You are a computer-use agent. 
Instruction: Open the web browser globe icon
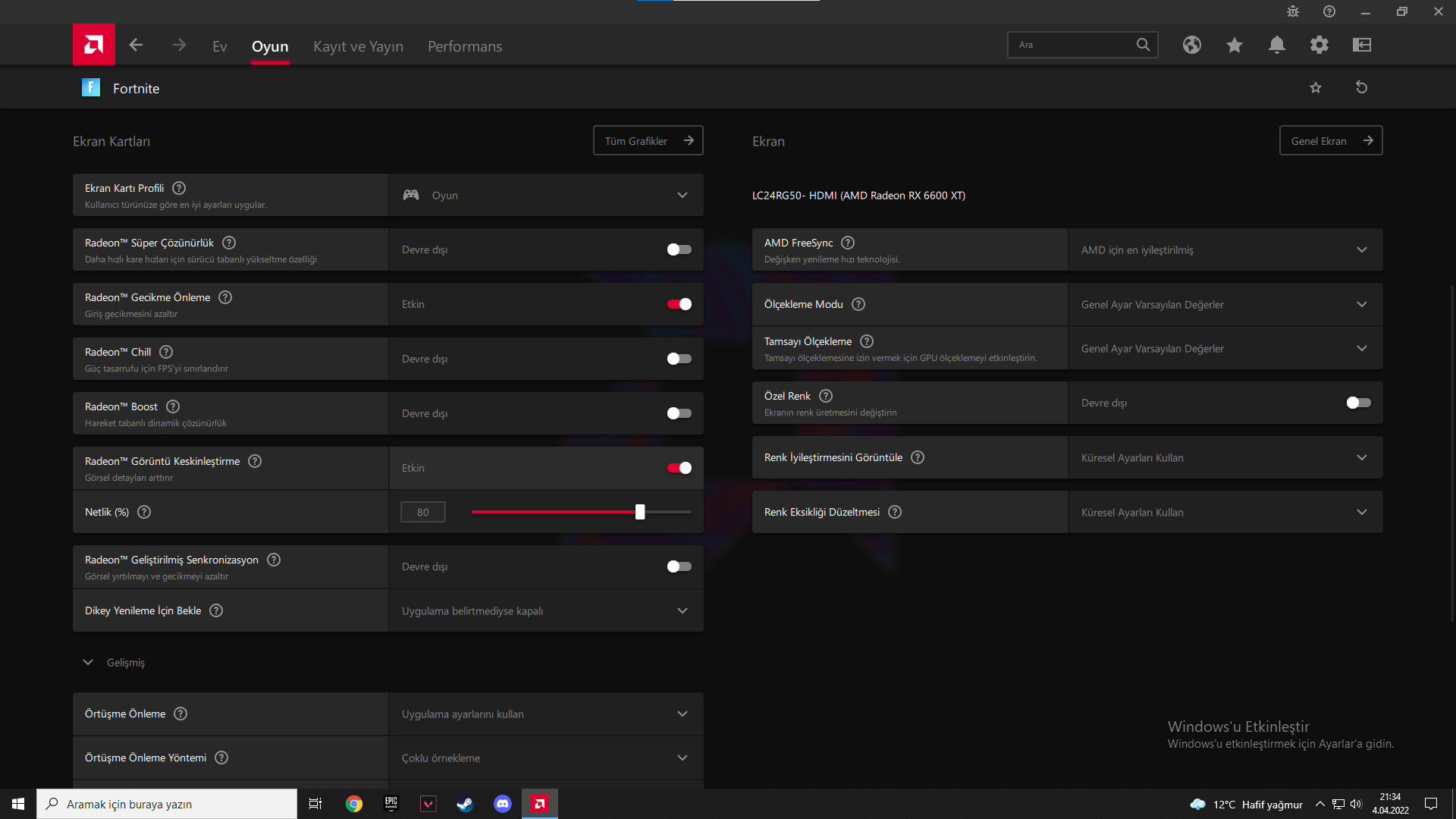(1191, 45)
